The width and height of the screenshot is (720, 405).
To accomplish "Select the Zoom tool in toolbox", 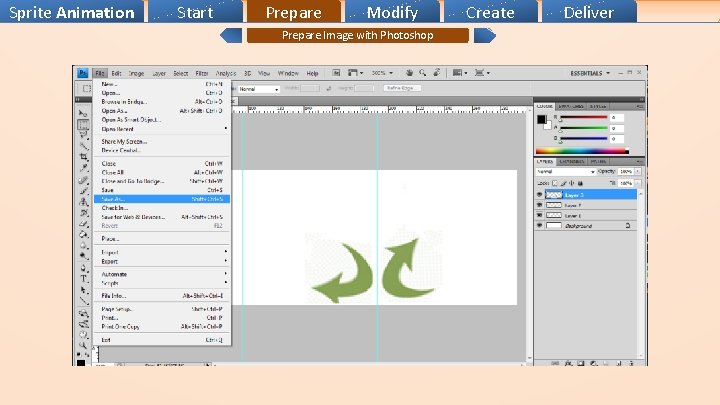I will [83, 345].
